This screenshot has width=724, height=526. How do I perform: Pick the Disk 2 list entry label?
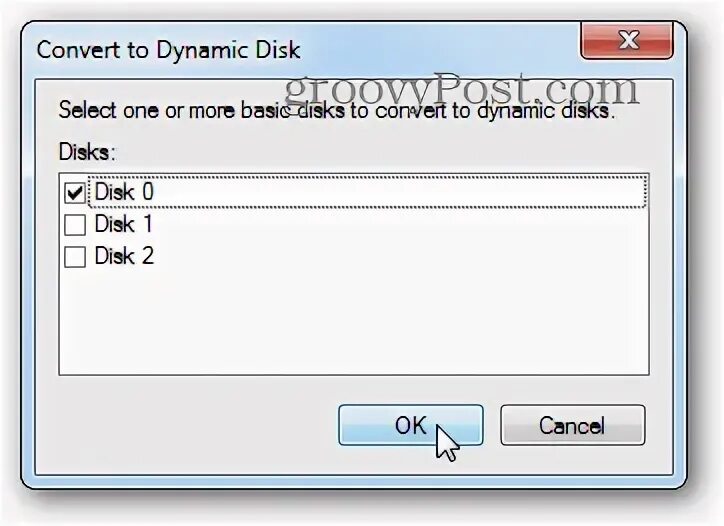124,257
